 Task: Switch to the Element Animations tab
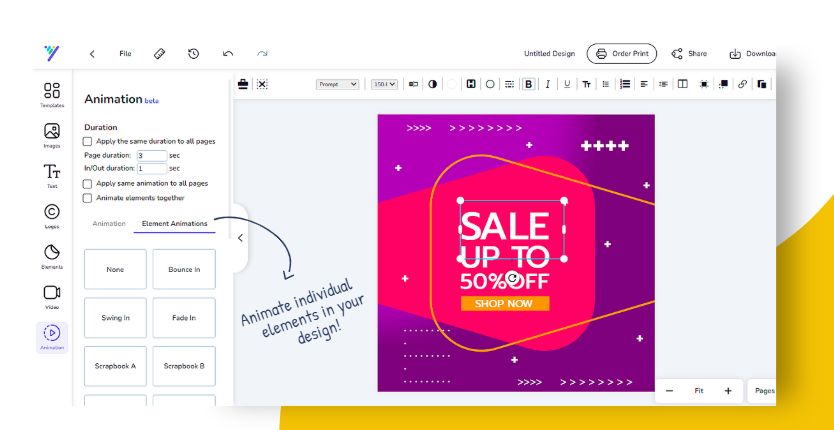[174, 224]
